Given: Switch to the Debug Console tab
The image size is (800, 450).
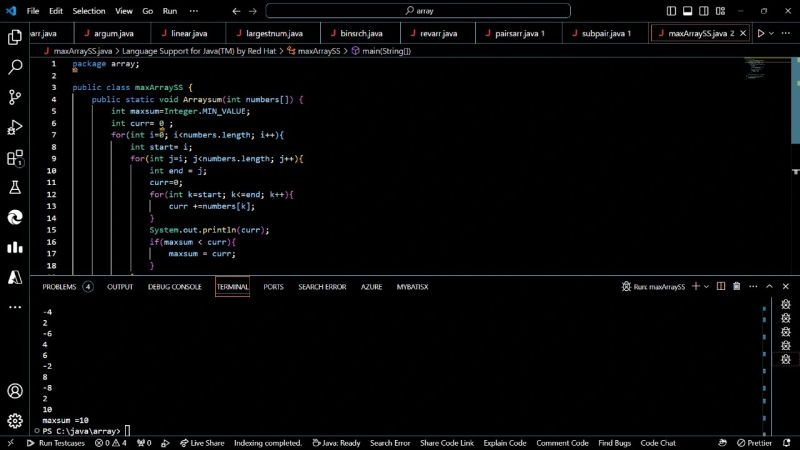Looking at the screenshot, I should (174, 287).
